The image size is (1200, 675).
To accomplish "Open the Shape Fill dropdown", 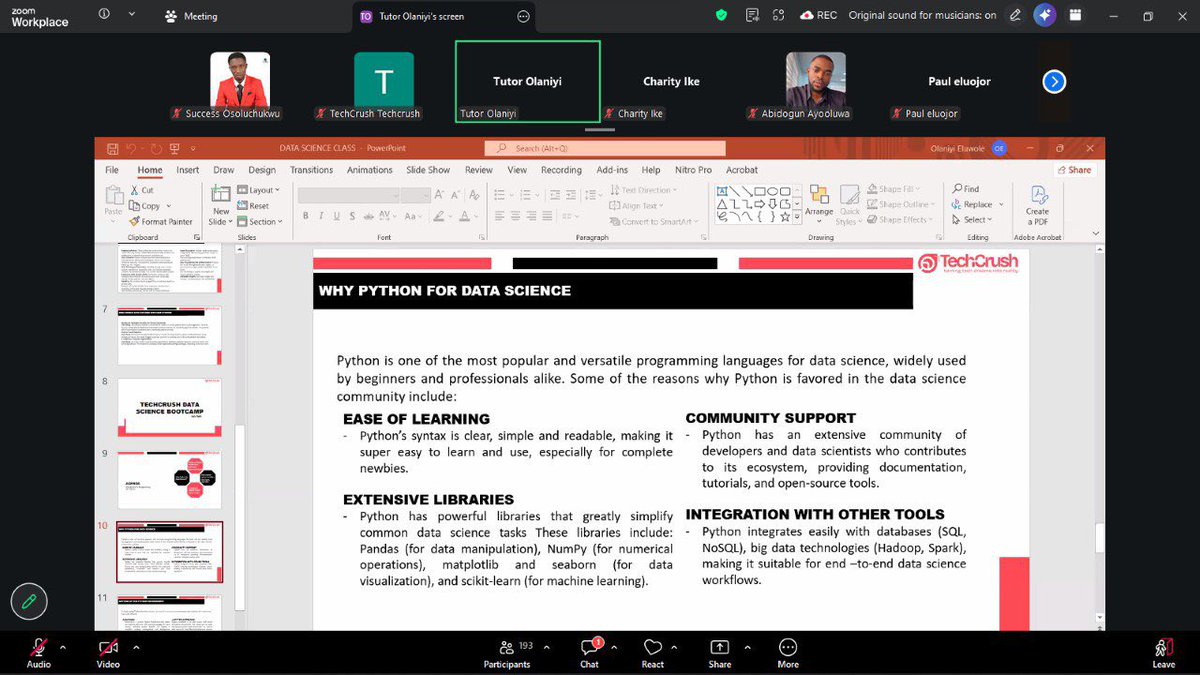I will [892, 189].
